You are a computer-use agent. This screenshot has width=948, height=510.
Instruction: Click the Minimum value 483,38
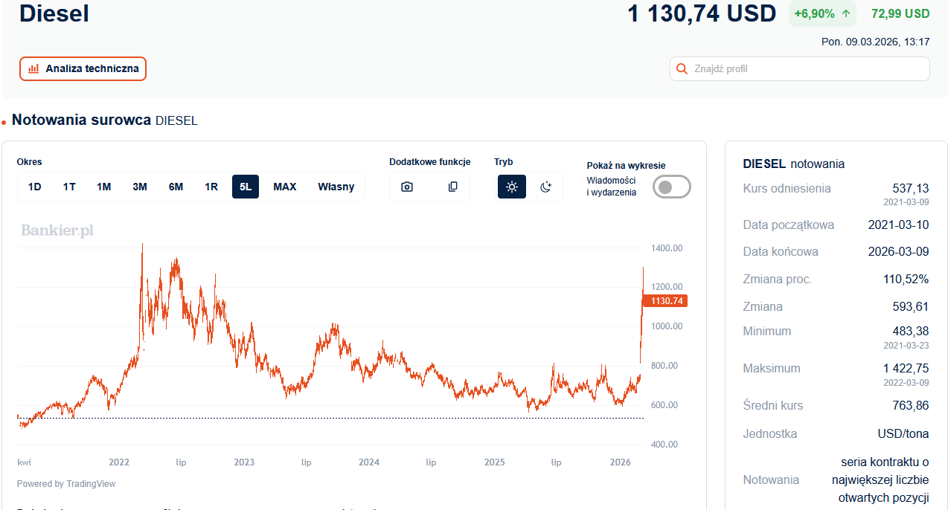click(911, 331)
